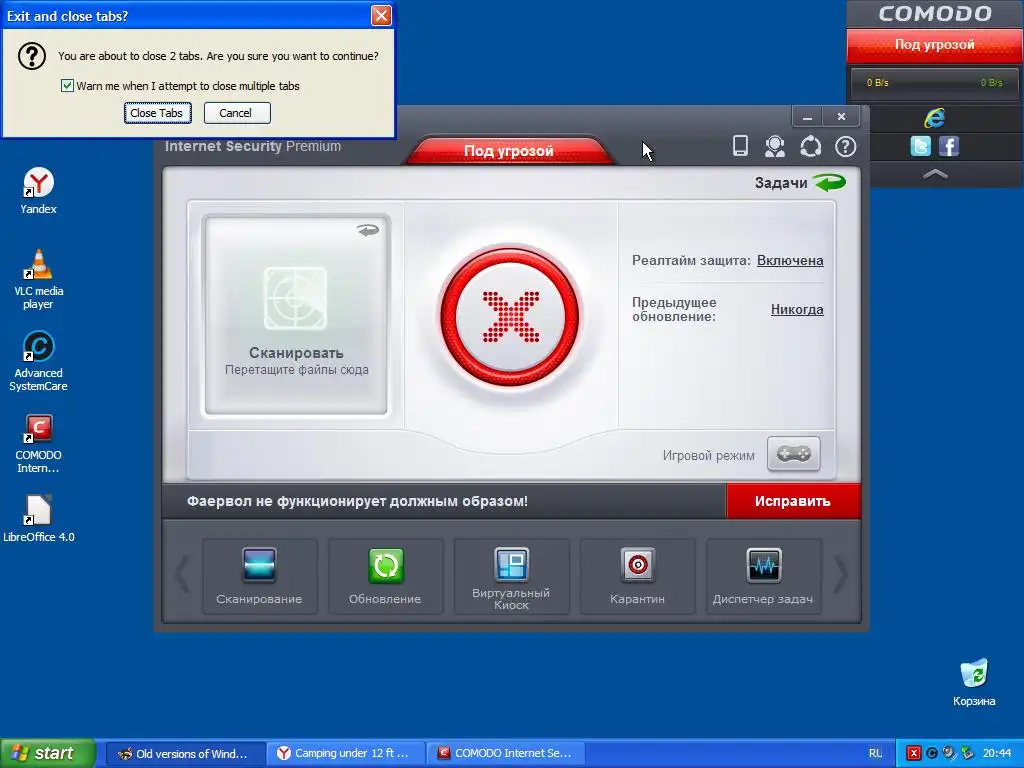Select the Advanced SystemCare desktop icon
The width and height of the screenshot is (1024, 768).
39,361
